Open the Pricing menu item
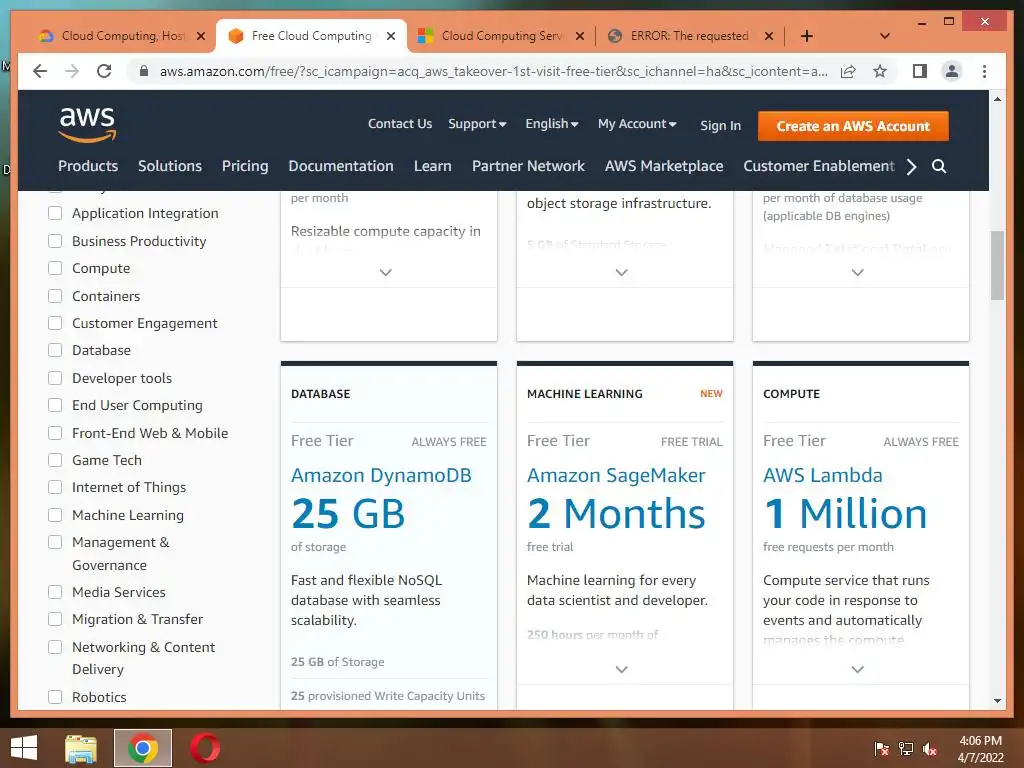The image size is (1024, 768). pos(245,167)
